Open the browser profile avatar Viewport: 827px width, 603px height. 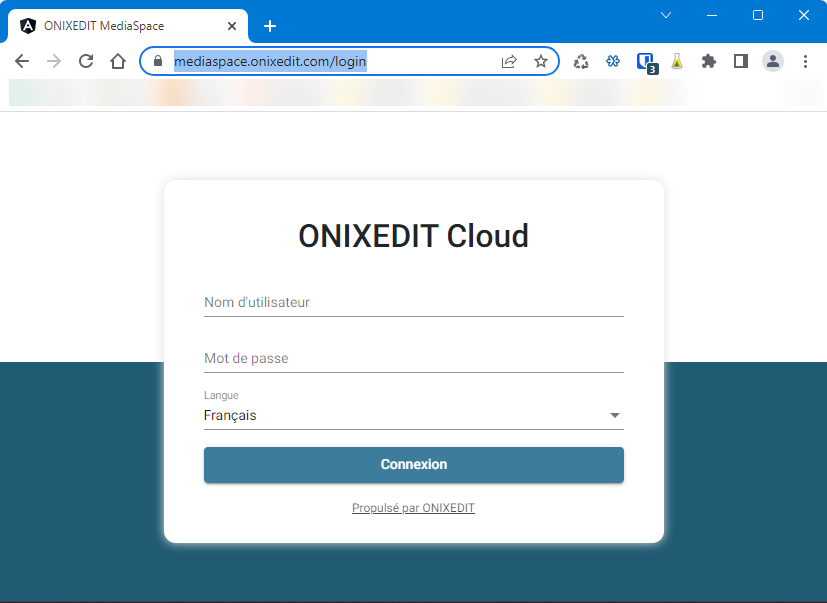[773, 61]
